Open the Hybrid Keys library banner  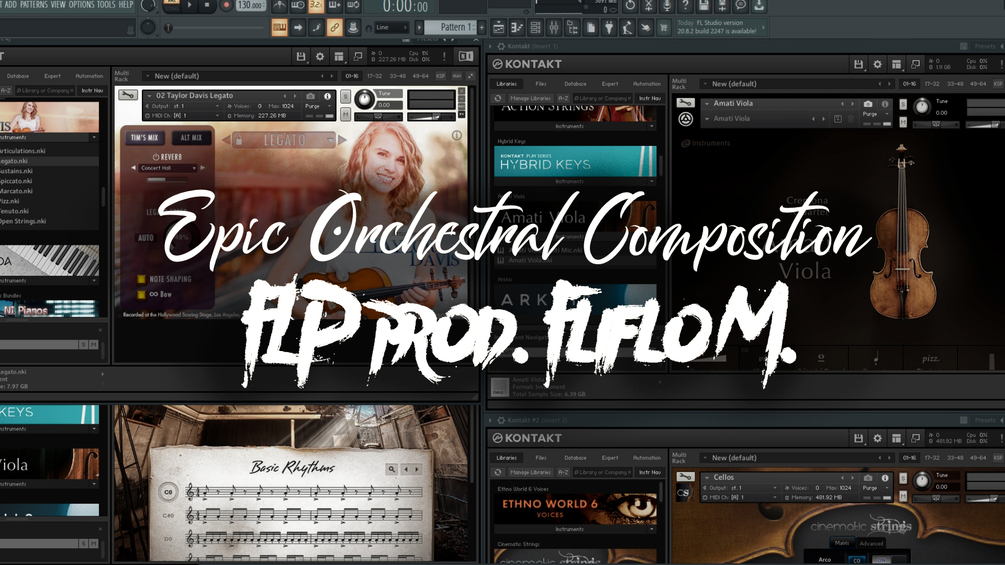coord(575,161)
